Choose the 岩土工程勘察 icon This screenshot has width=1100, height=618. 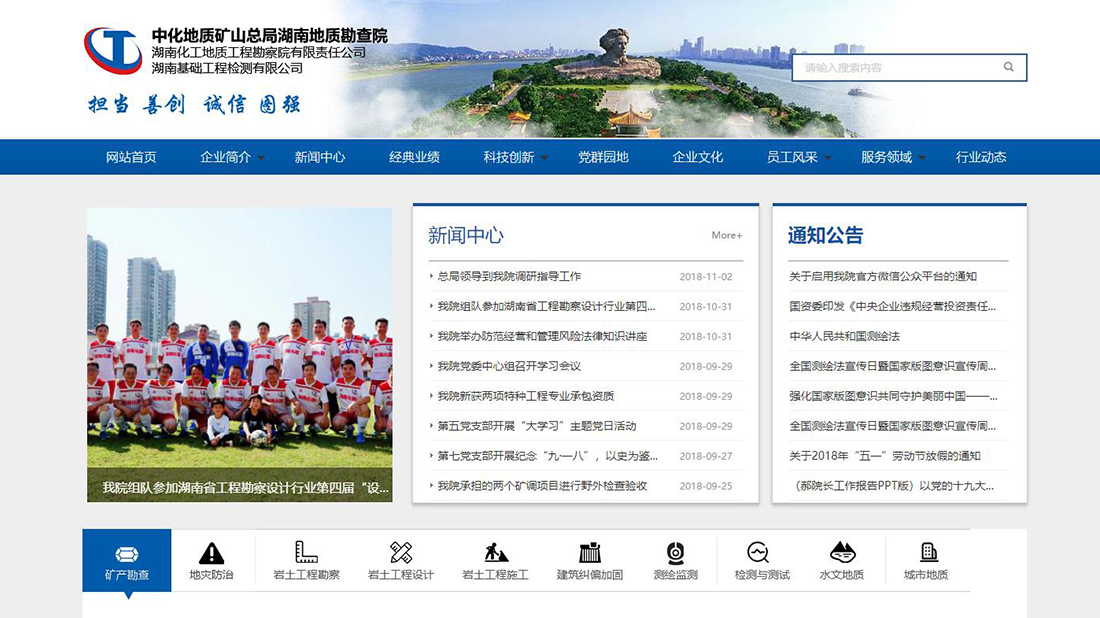coord(306,553)
